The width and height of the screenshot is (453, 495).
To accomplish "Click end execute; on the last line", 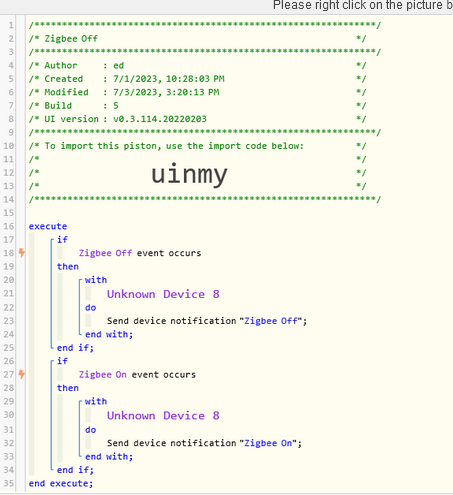I will 61,483.
